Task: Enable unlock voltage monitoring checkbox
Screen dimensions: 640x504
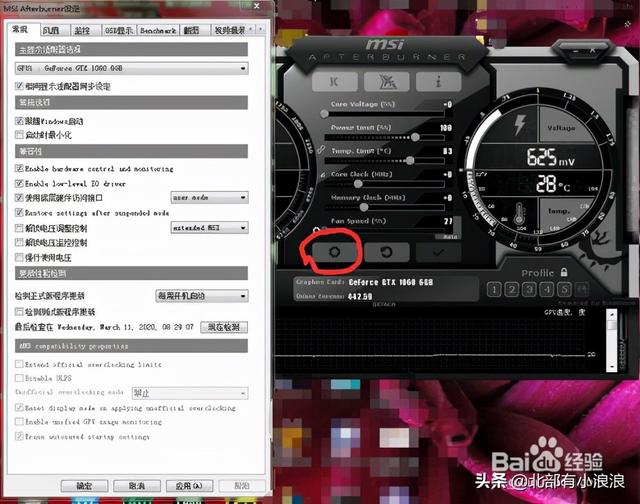Action: click(19, 242)
